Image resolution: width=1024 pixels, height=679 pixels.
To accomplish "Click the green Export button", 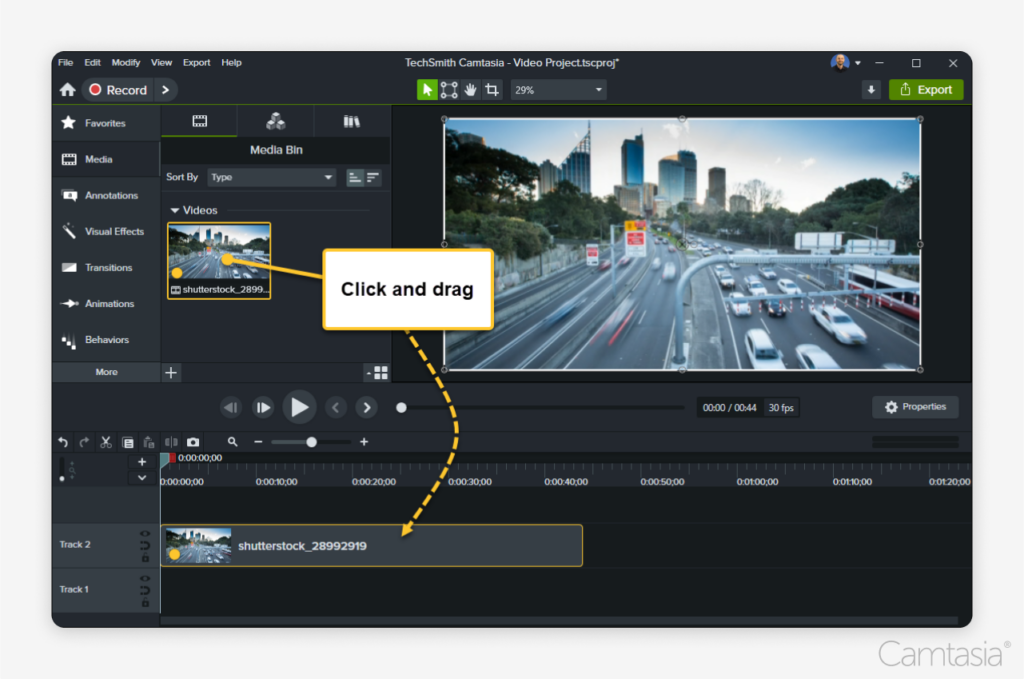I will (x=926, y=89).
